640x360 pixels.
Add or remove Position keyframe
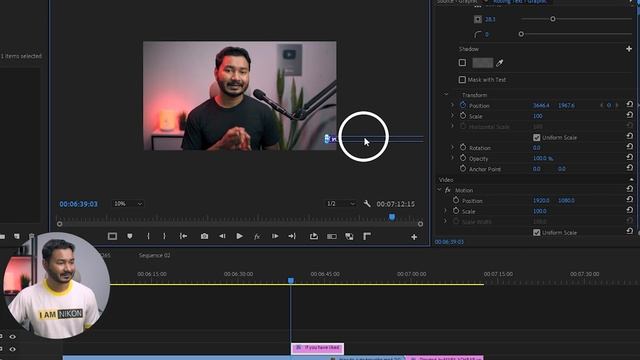click(609, 105)
